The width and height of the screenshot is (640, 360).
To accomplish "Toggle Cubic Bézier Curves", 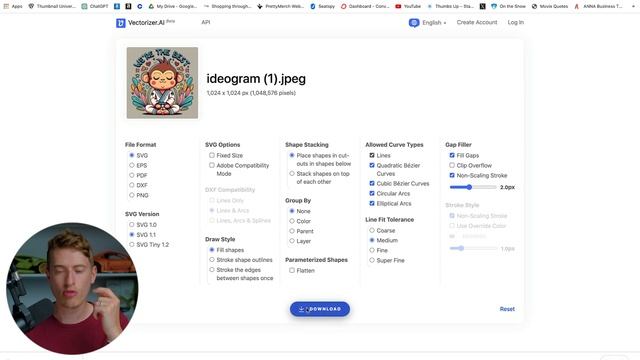I will tap(372, 184).
